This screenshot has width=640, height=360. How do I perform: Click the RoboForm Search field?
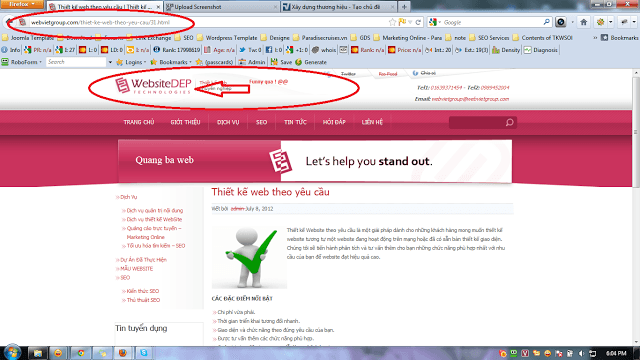[76, 62]
